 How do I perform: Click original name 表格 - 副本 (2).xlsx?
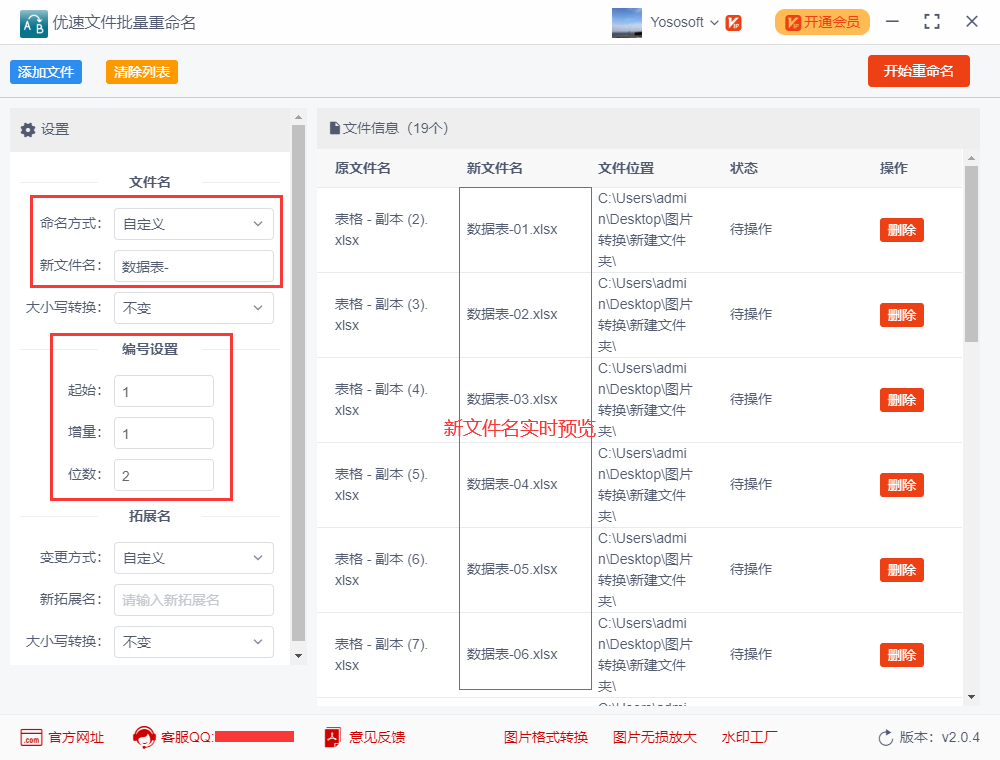point(381,230)
